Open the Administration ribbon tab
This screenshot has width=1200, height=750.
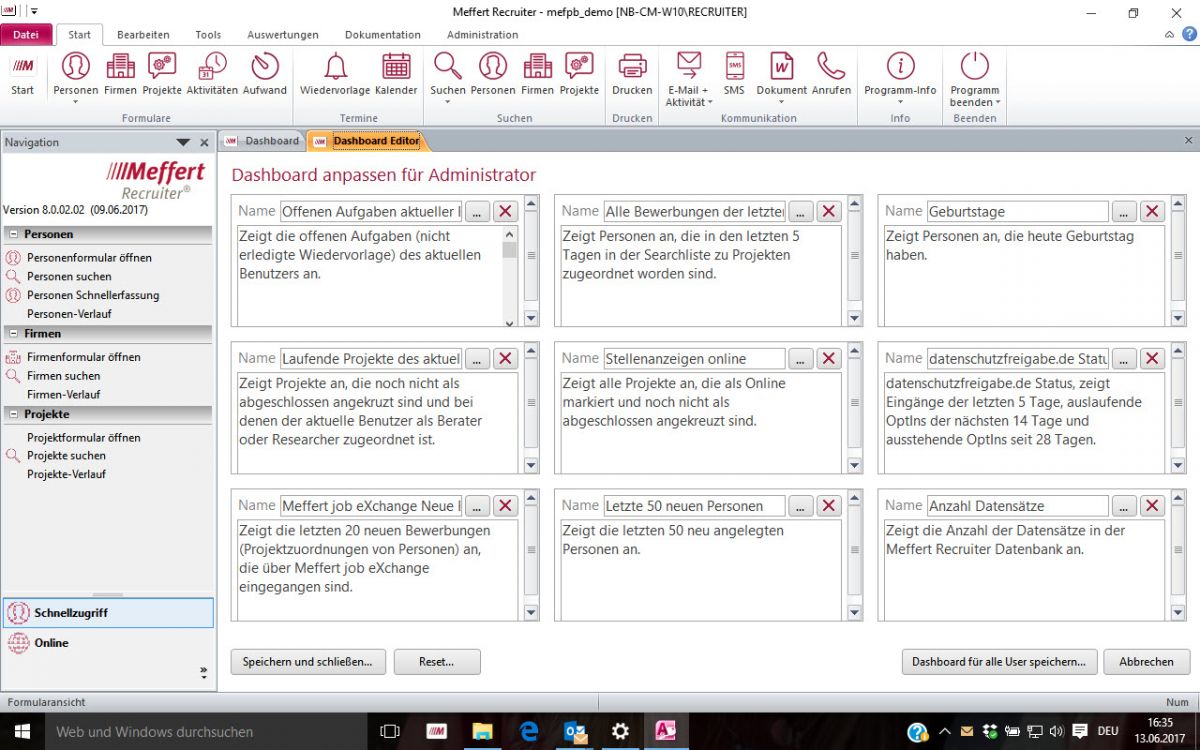click(483, 34)
